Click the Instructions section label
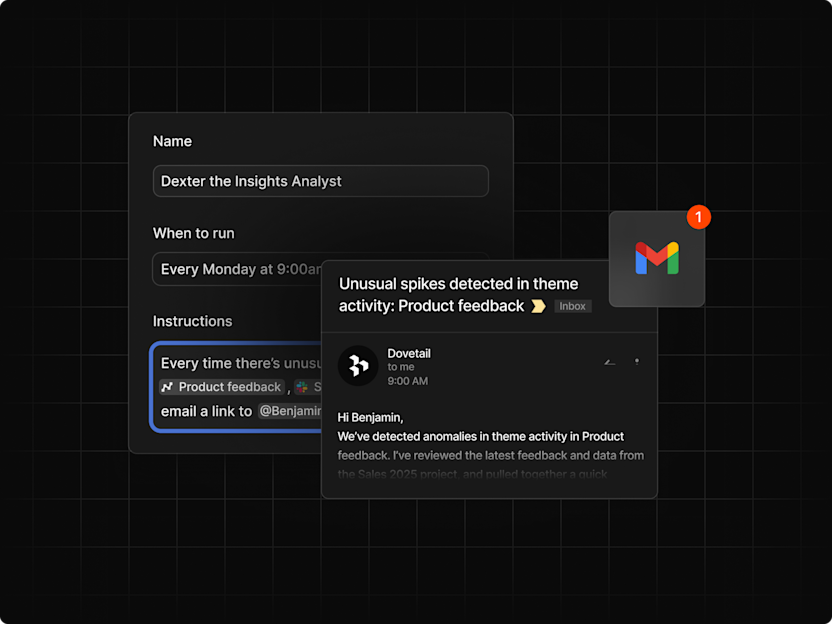Image resolution: width=832 pixels, height=624 pixels. (x=193, y=321)
